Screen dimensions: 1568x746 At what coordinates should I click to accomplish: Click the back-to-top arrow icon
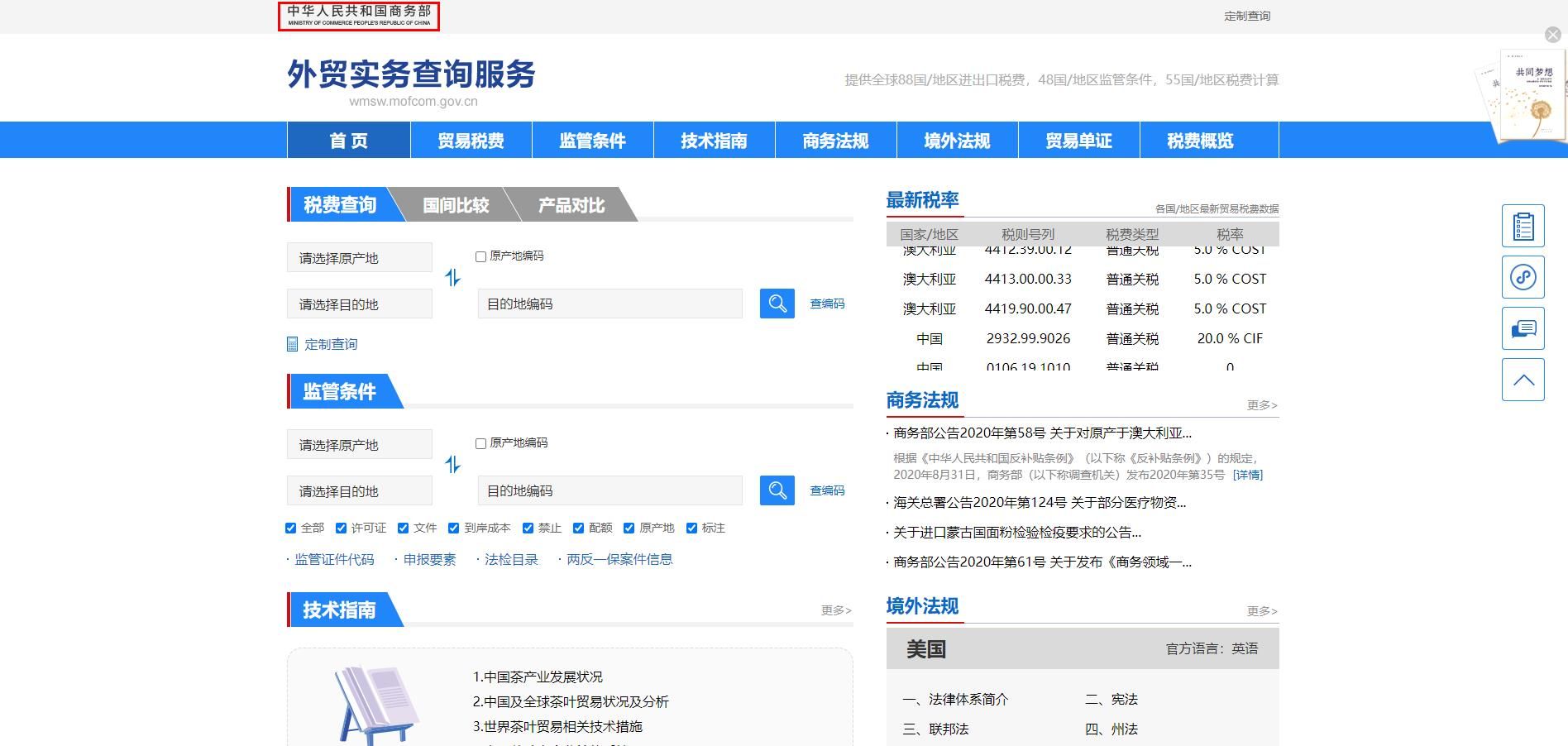click(1523, 379)
